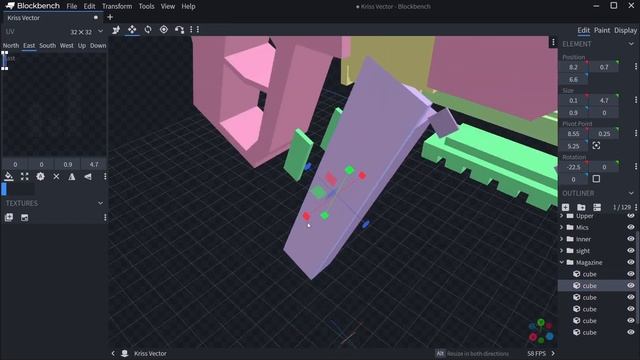640x360 pixels.
Task: Select the South UV face tab
Action: click(x=47, y=45)
